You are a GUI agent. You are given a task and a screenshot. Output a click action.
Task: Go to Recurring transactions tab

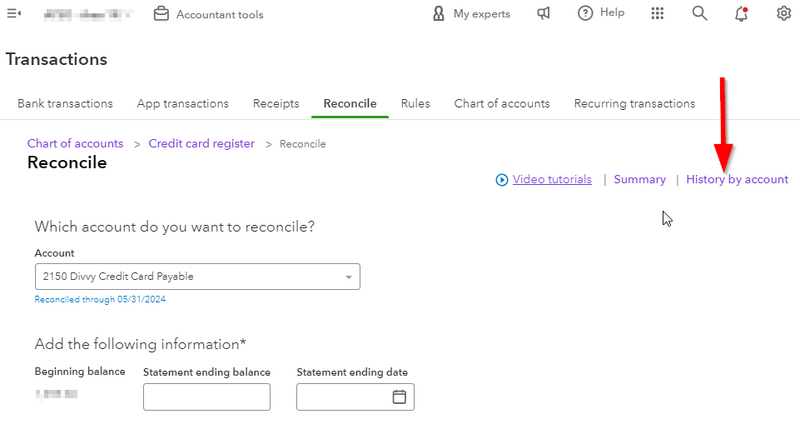634,103
